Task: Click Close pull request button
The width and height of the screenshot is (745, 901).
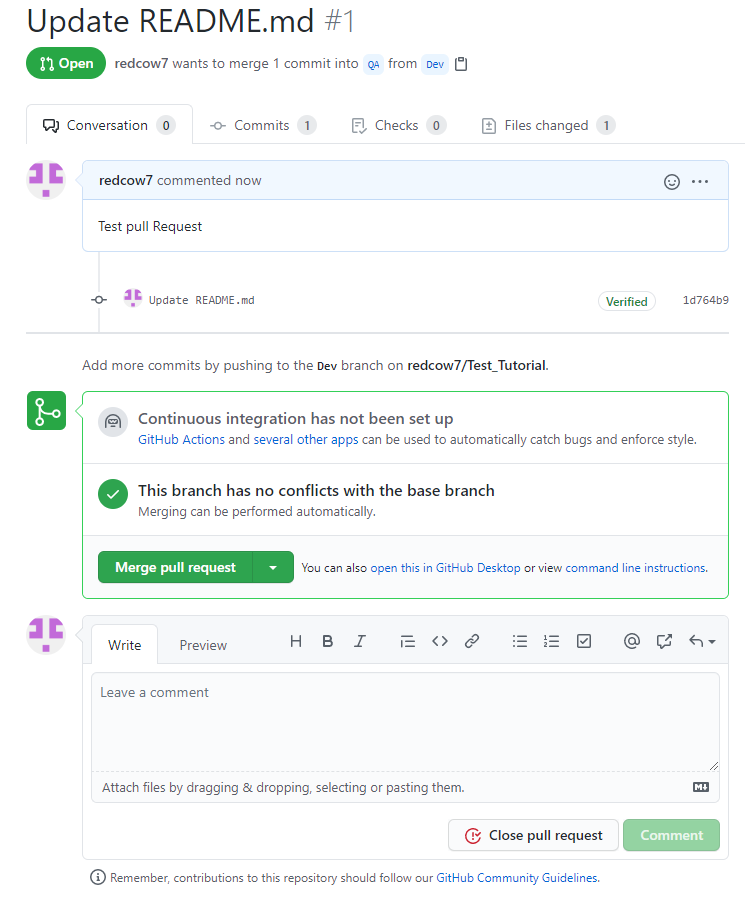Action: 533,835
